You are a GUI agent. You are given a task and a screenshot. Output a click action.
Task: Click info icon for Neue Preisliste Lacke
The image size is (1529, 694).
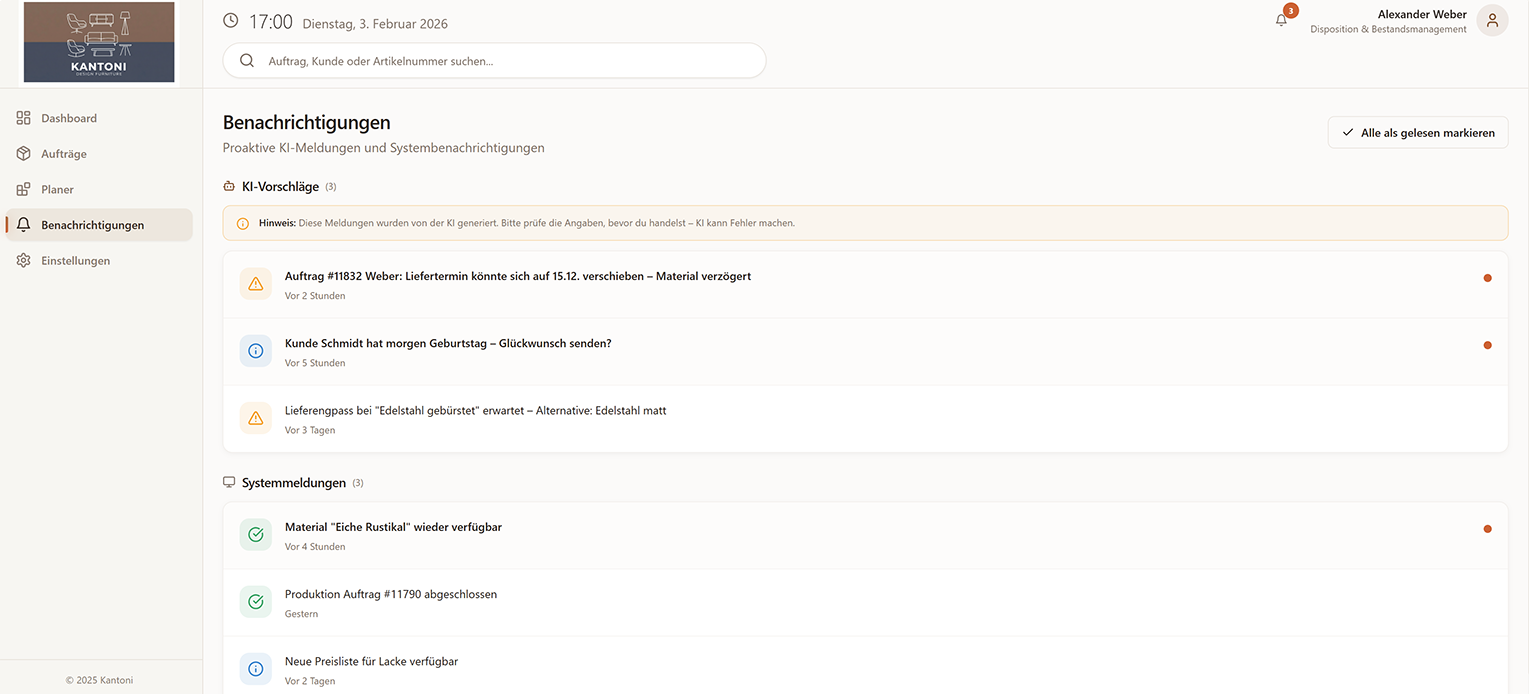[255, 669]
